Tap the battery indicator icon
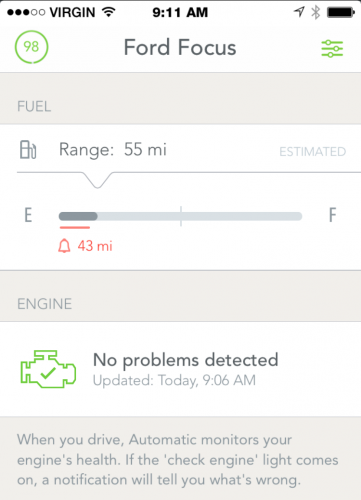 coord(341,12)
